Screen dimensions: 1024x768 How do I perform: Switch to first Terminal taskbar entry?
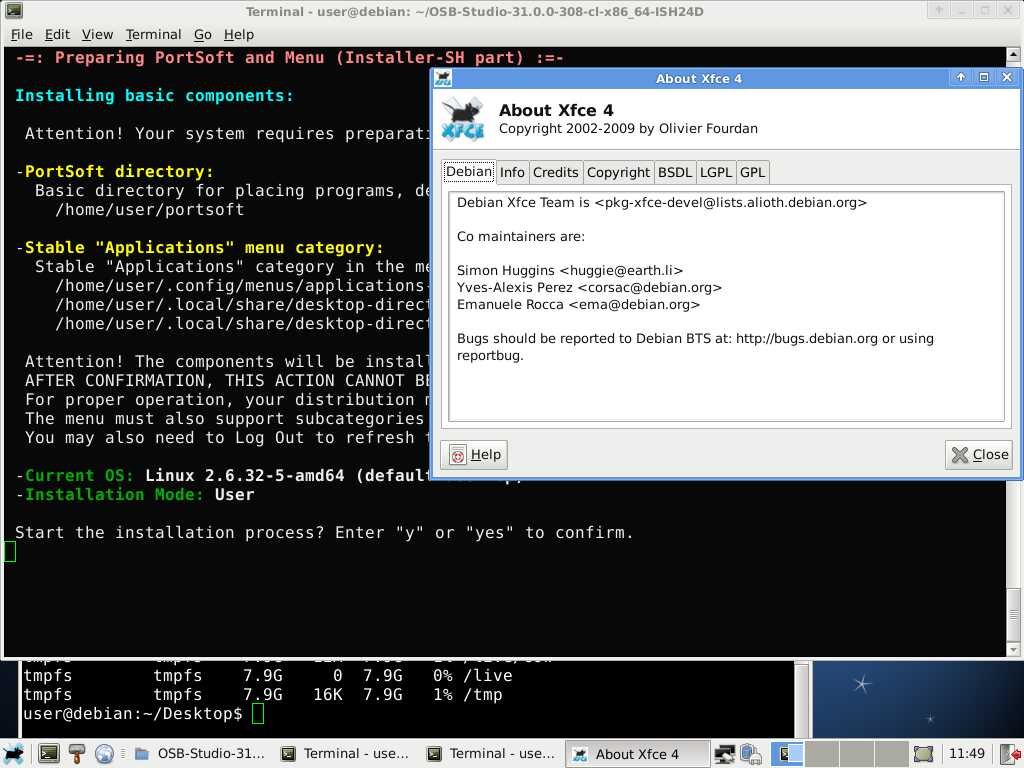click(x=345, y=754)
